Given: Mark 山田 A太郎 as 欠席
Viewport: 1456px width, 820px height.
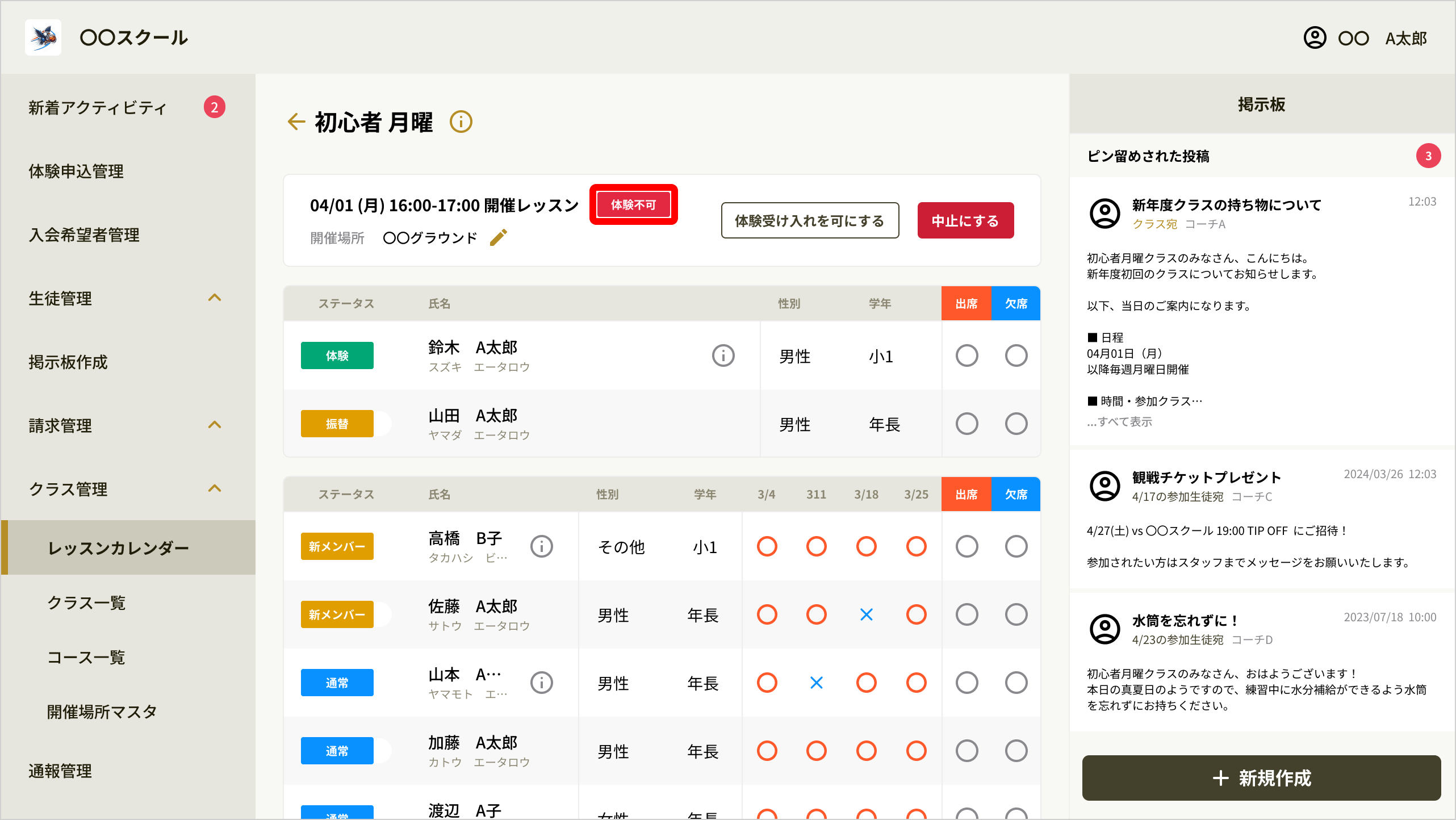Looking at the screenshot, I should click(x=1016, y=424).
